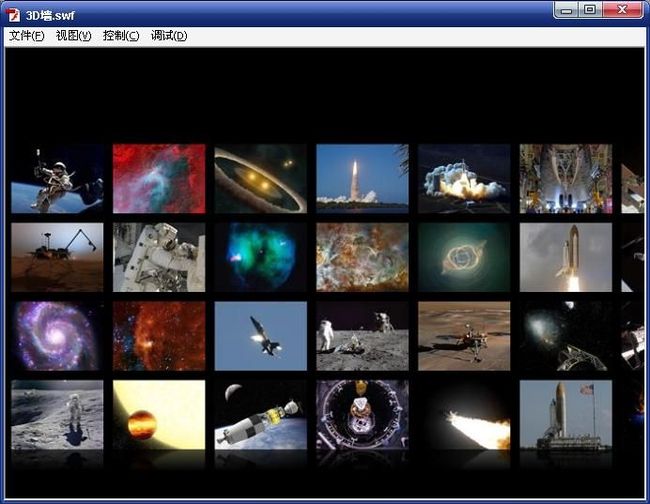Open the white spacesuit astronaut close-up thumbnail

(159, 257)
